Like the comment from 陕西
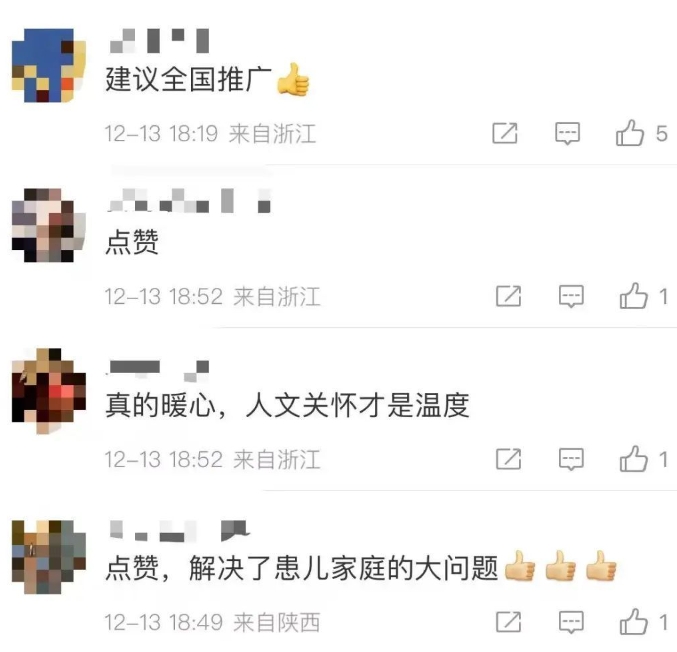 (634, 622)
